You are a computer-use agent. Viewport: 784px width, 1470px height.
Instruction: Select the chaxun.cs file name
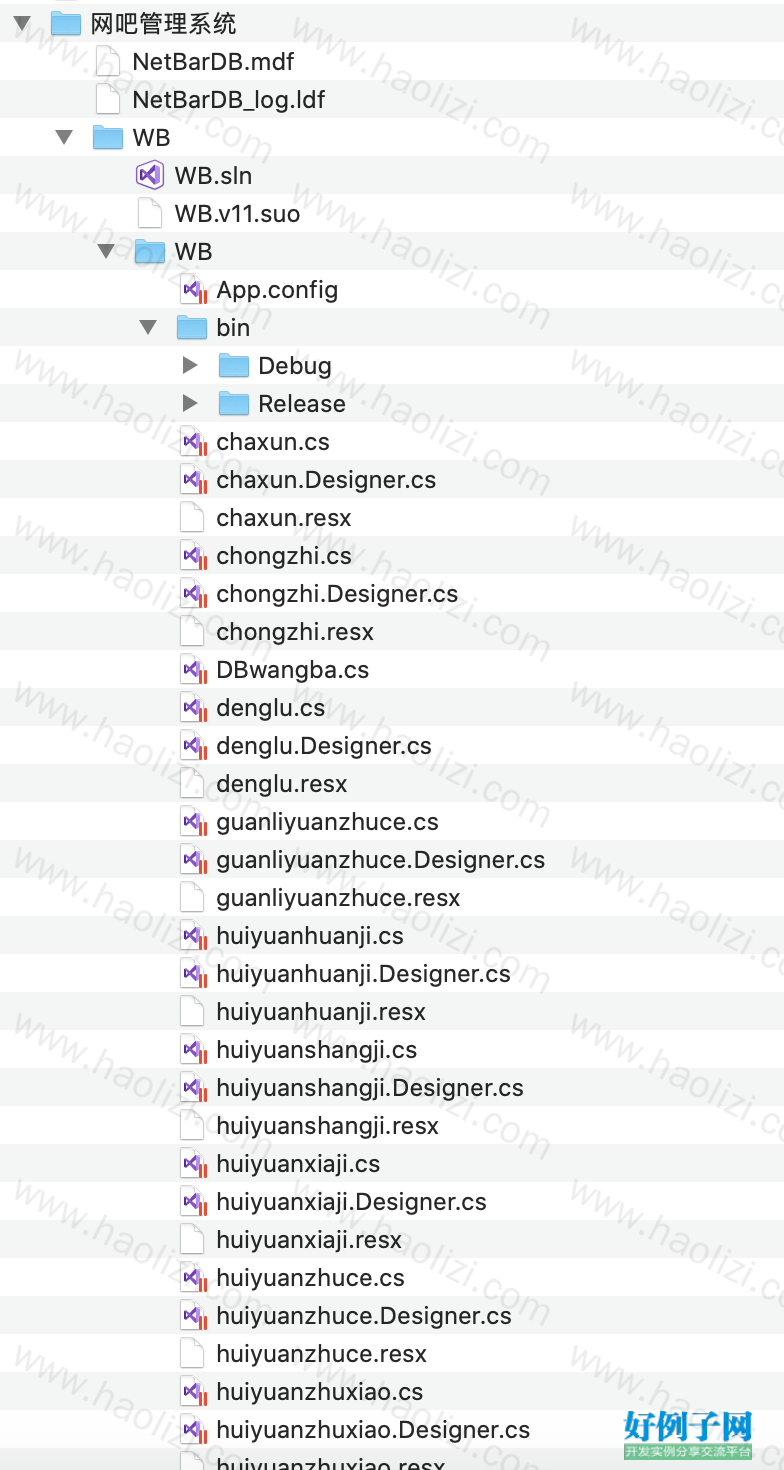coord(273,442)
